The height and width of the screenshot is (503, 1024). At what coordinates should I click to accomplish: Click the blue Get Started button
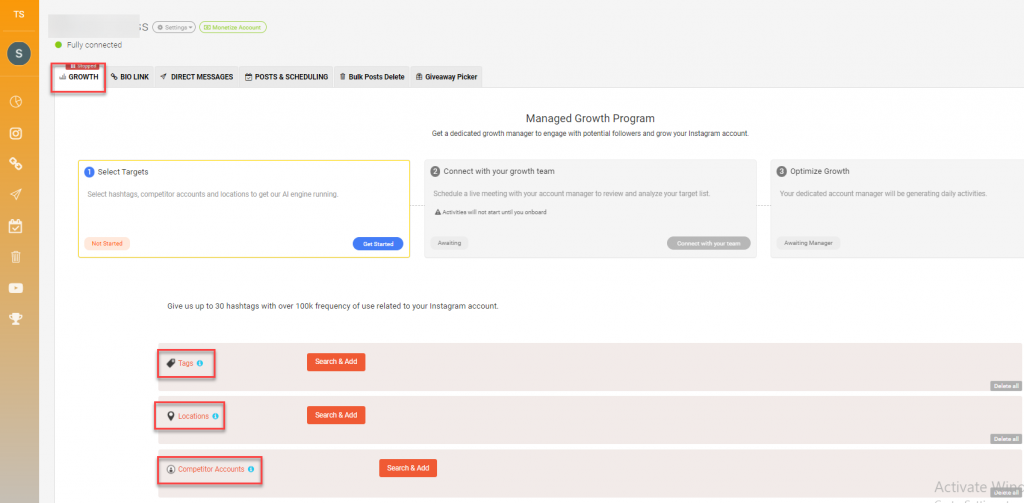pos(378,244)
